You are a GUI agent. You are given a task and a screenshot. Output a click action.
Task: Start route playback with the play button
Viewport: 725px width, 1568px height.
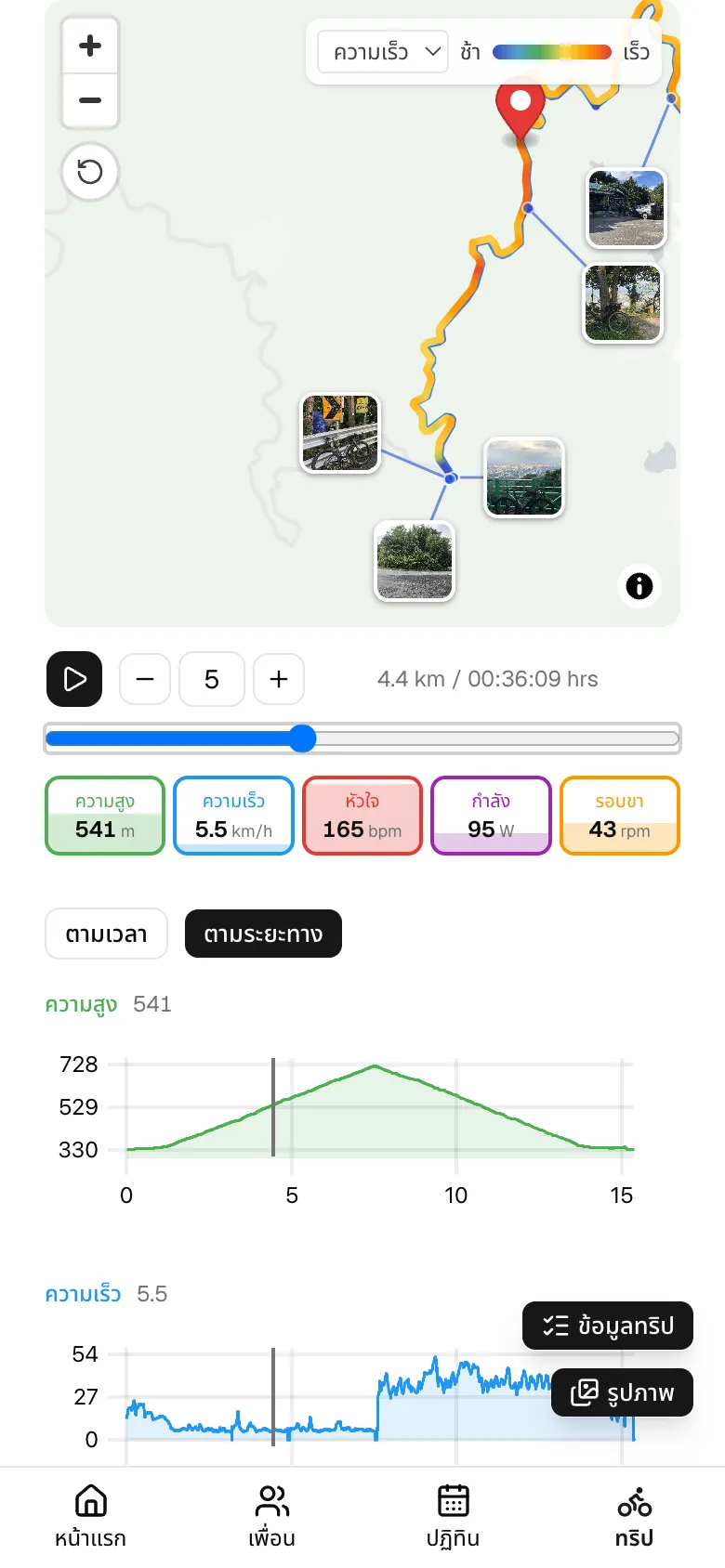(x=74, y=679)
